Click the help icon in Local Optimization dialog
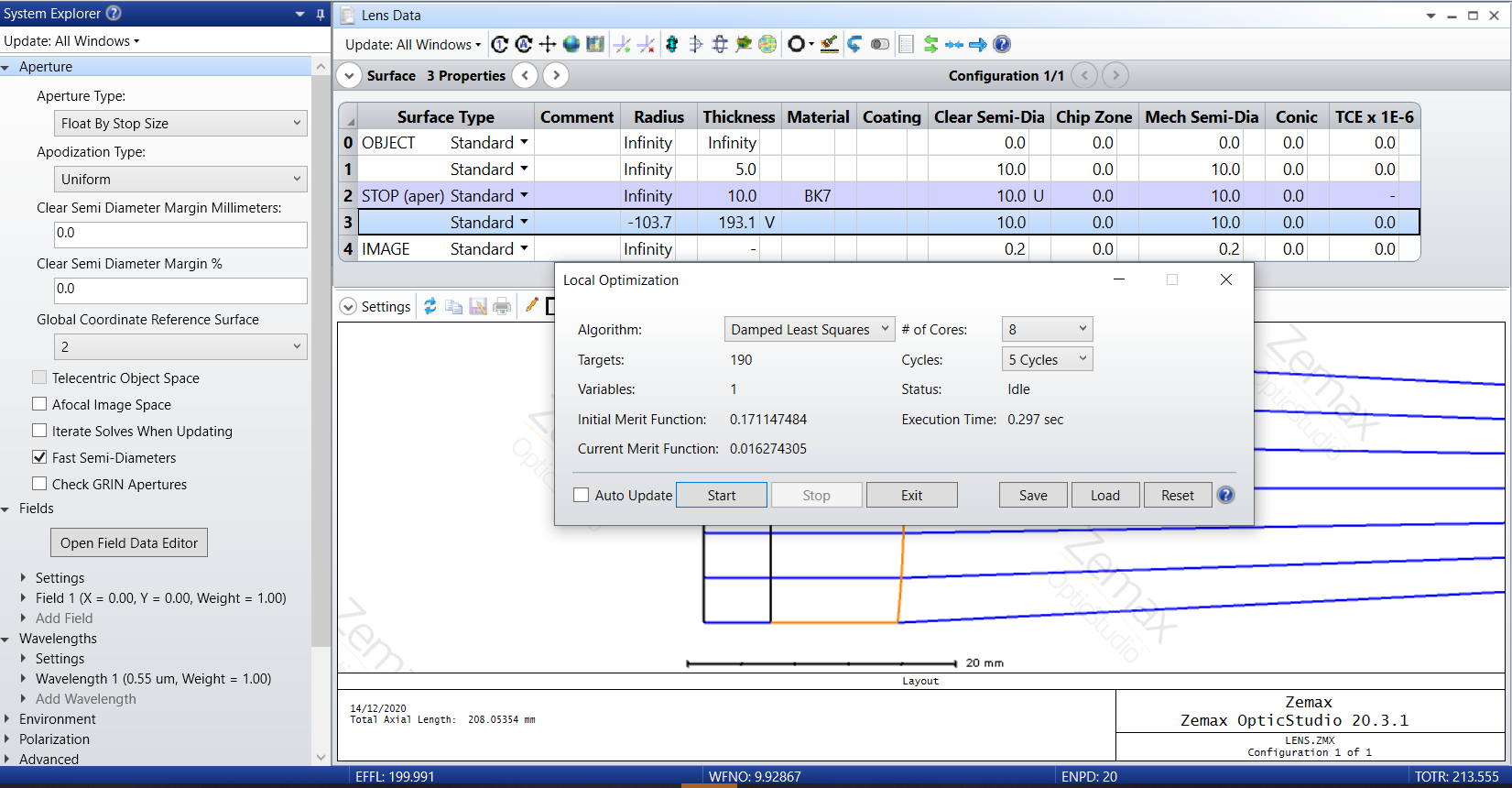 pos(1225,495)
